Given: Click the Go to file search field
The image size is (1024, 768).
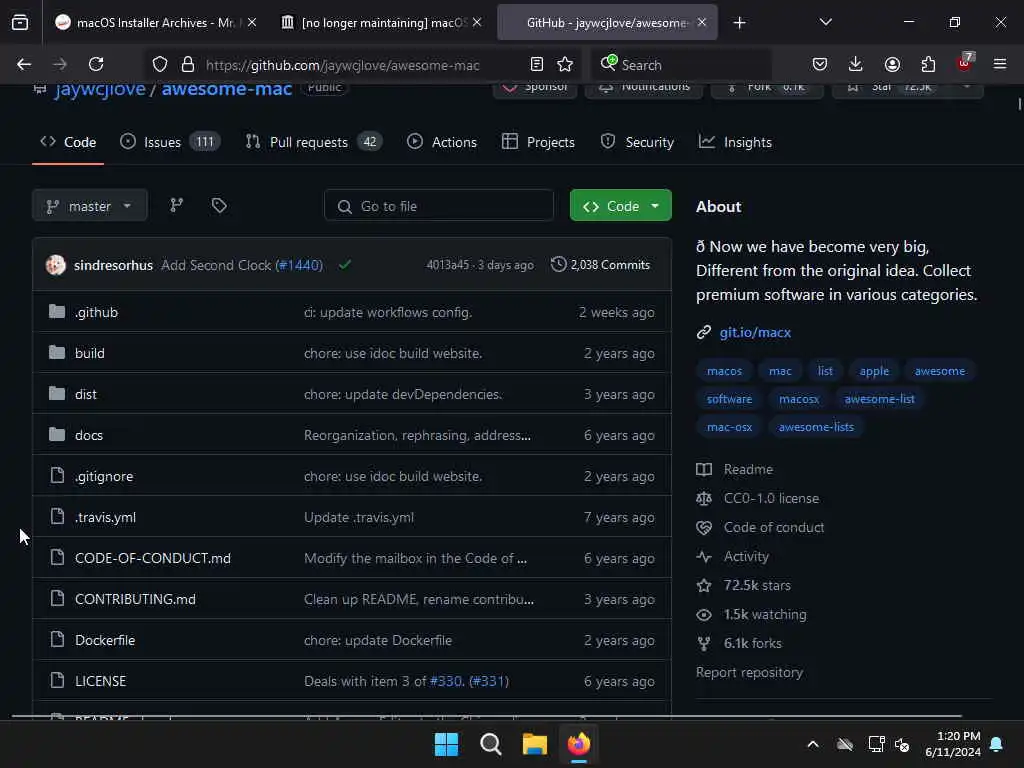Looking at the screenshot, I should point(439,206).
